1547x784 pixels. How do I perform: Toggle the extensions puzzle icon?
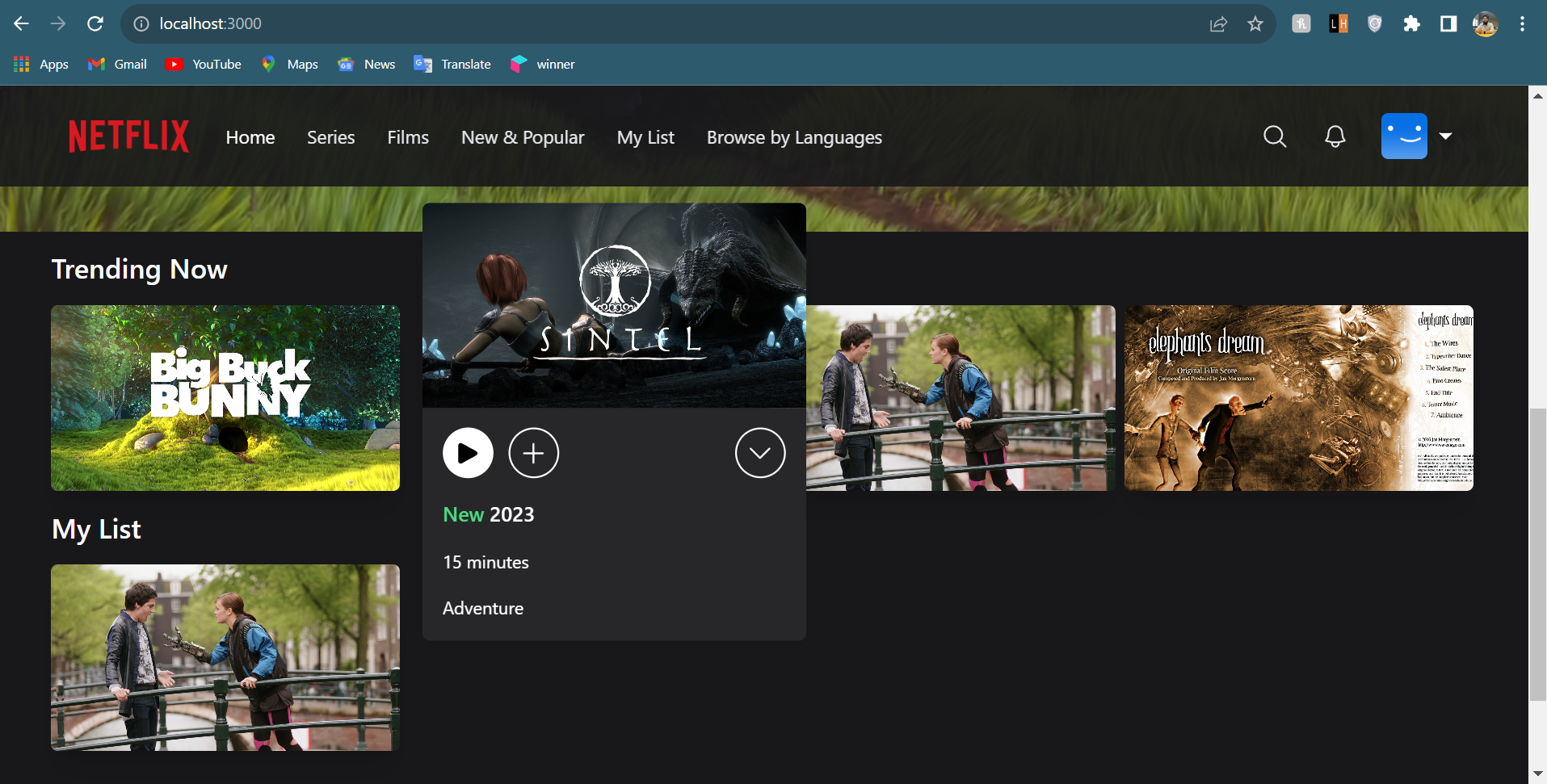click(x=1412, y=23)
